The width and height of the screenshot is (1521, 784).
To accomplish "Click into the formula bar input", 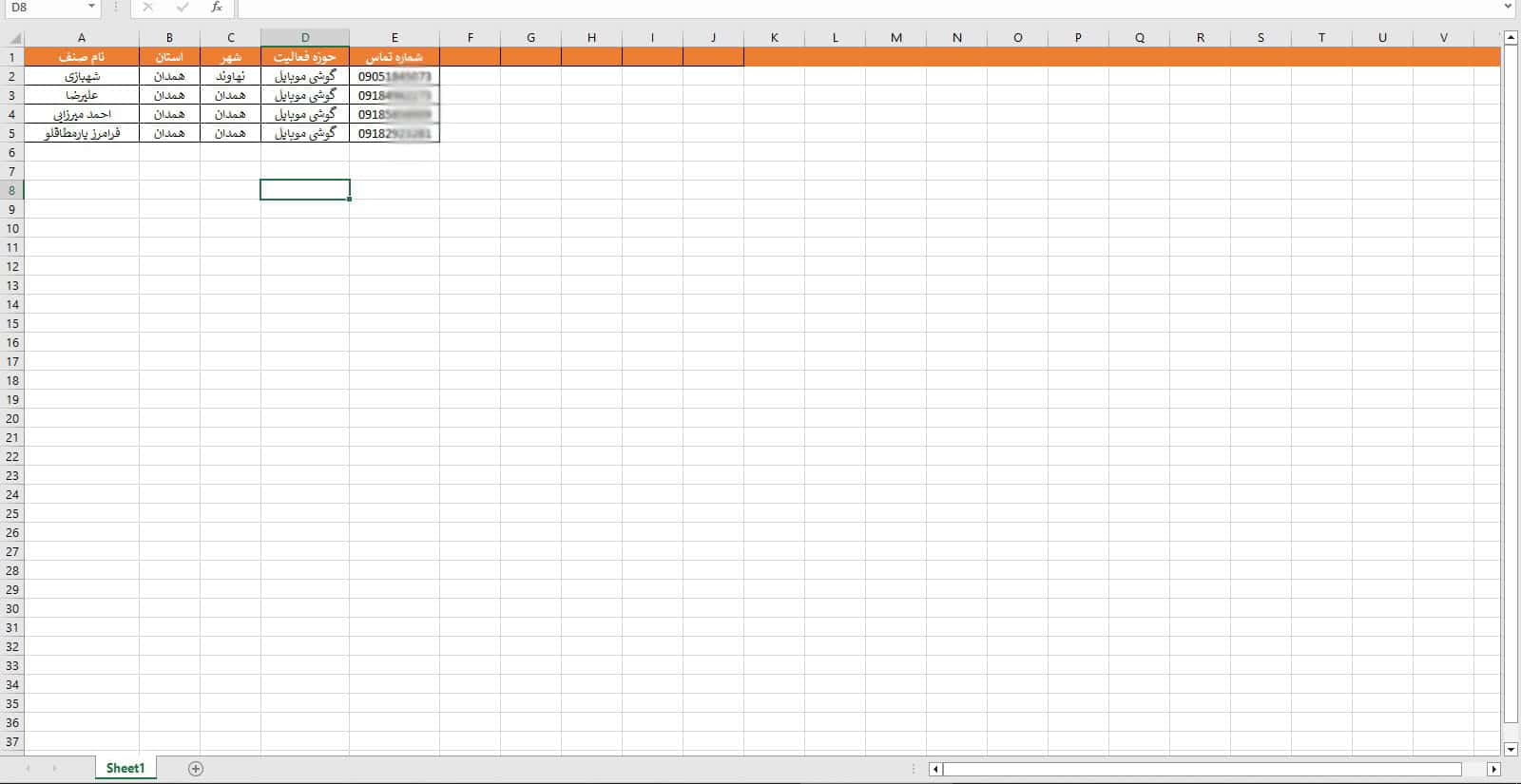I will tap(868, 7).
